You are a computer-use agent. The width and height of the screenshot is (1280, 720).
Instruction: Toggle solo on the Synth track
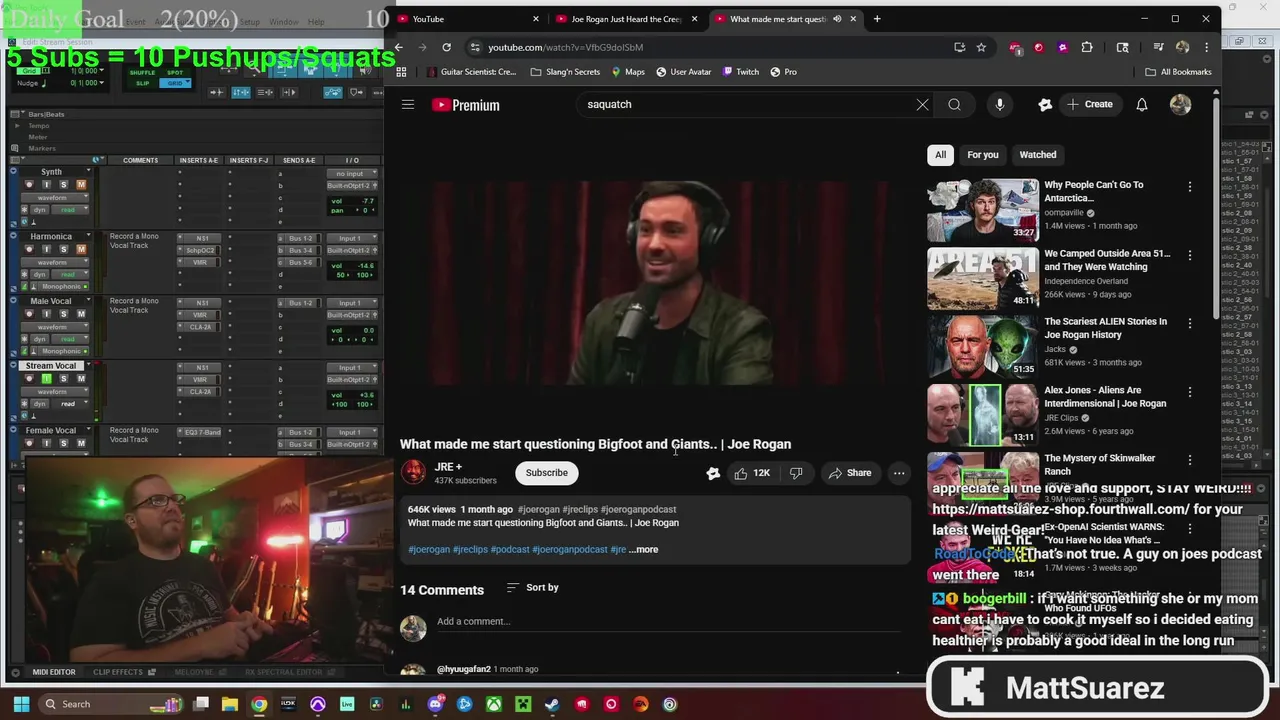point(63,184)
